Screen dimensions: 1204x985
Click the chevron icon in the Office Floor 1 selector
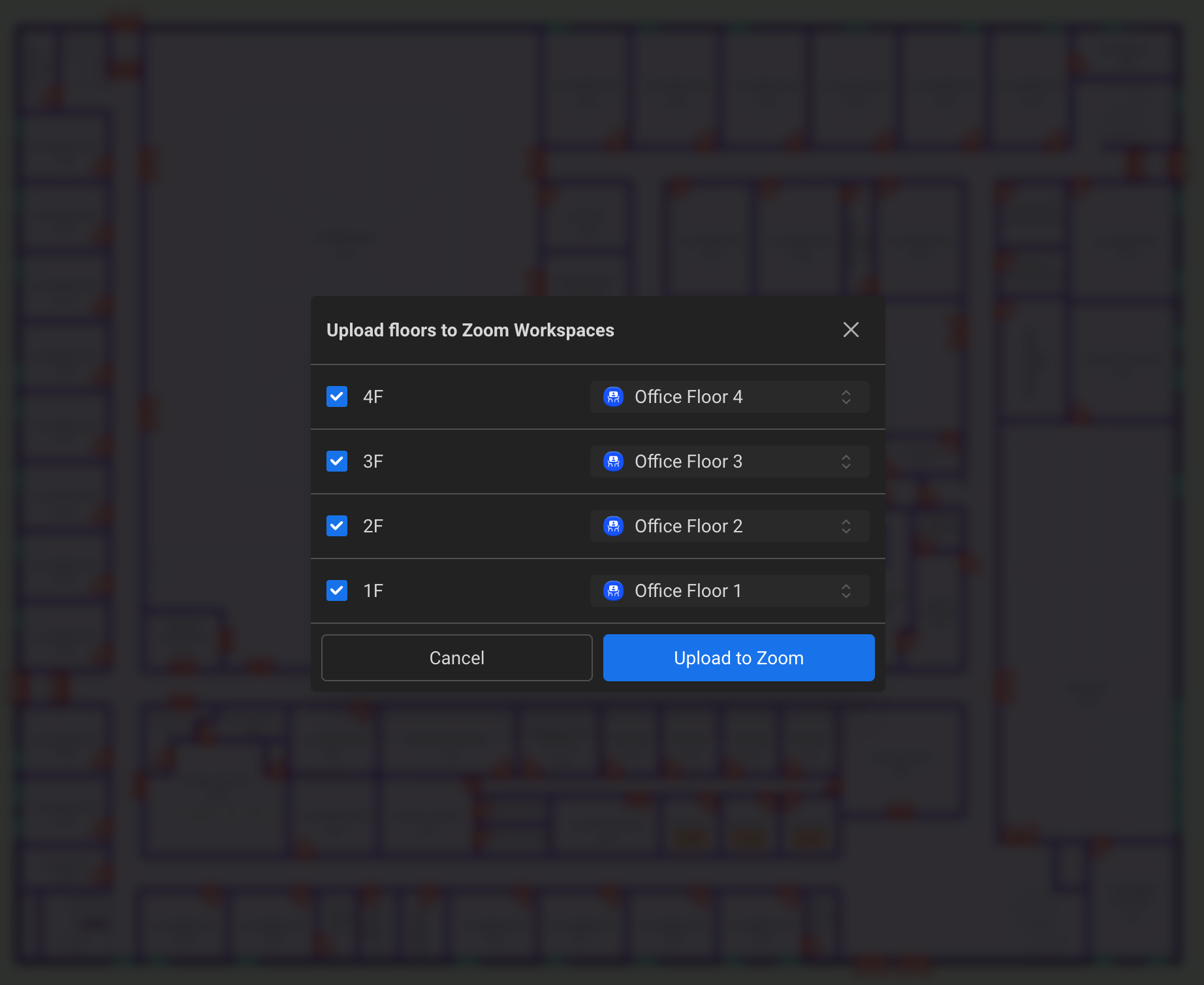point(846,590)
